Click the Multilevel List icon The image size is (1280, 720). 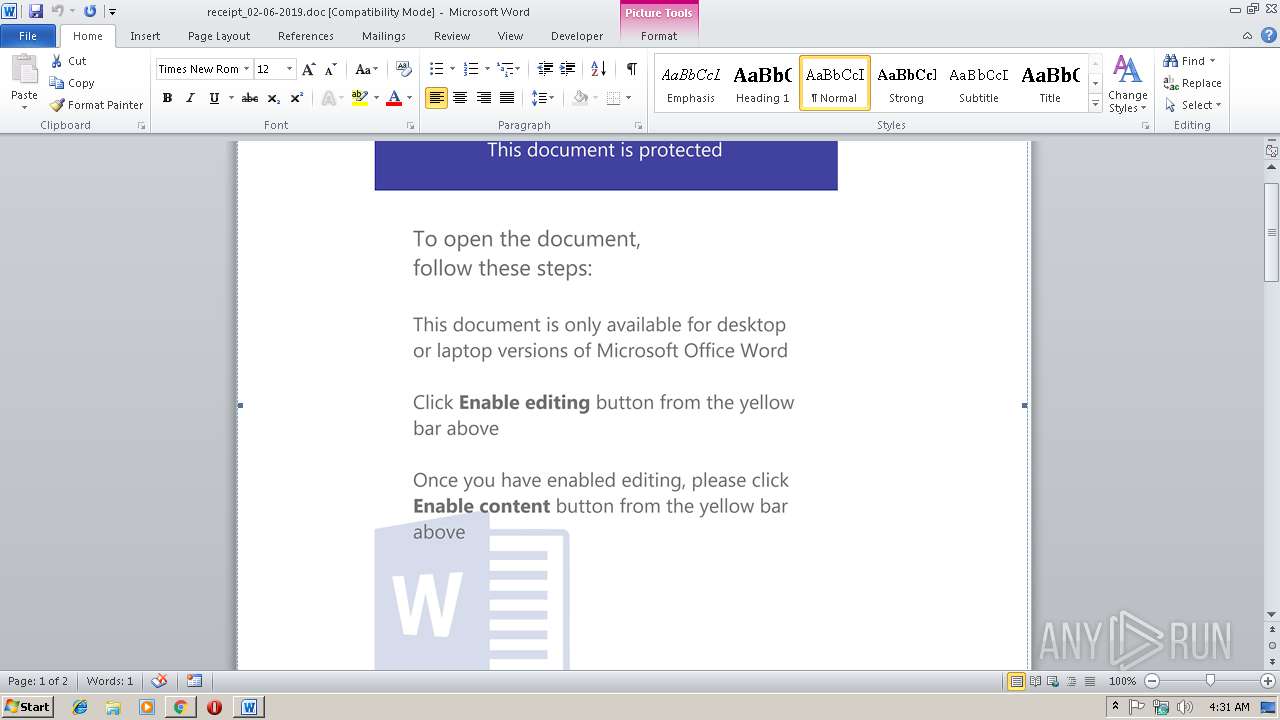(506, 69)
